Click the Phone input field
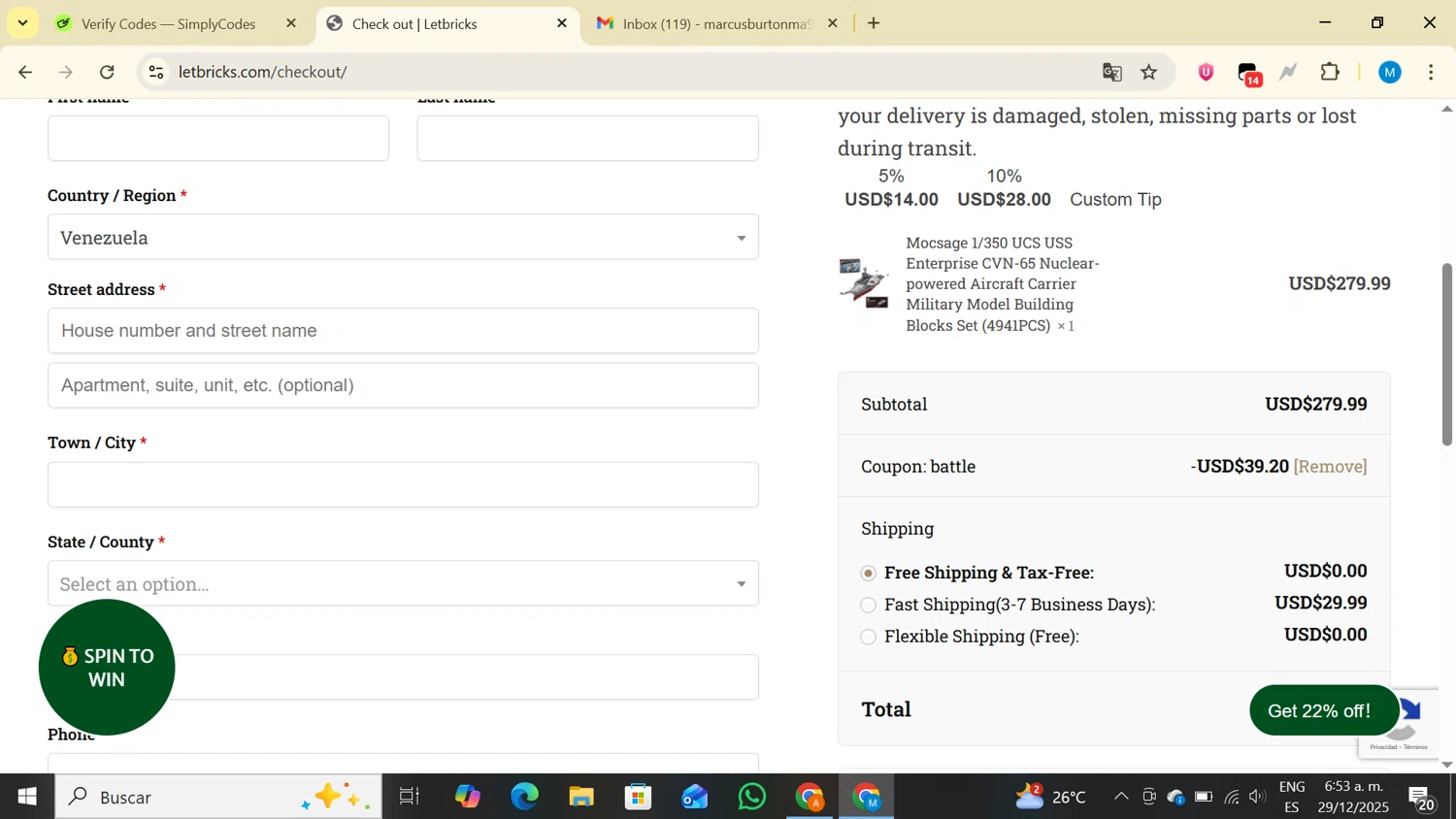Image resolution: width=1456 pixels, height=819 pixels. coord(403,764)
